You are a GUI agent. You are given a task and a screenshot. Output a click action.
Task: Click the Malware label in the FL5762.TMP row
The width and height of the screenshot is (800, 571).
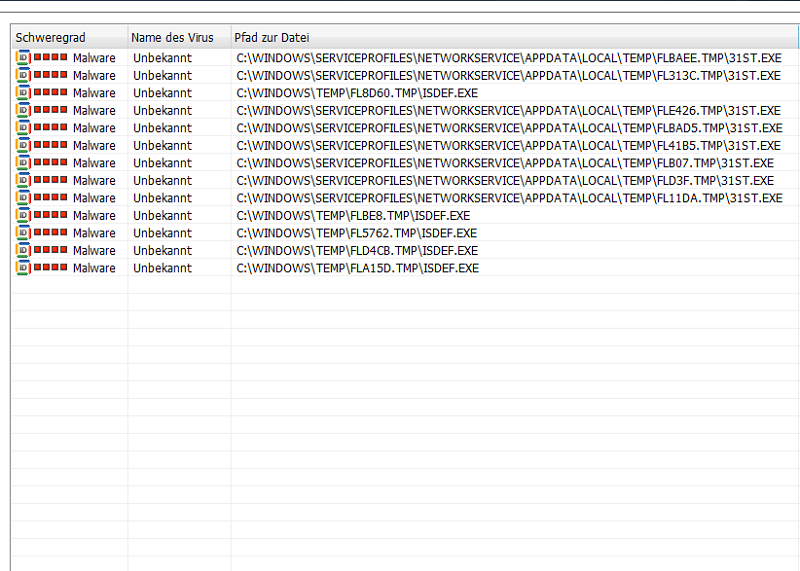tap(94, 233)
